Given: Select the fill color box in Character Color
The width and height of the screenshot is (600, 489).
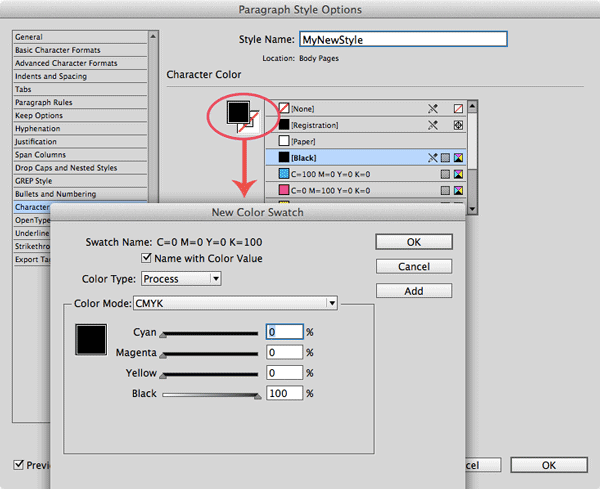Looking at the screenshot, I should (238, 112).
